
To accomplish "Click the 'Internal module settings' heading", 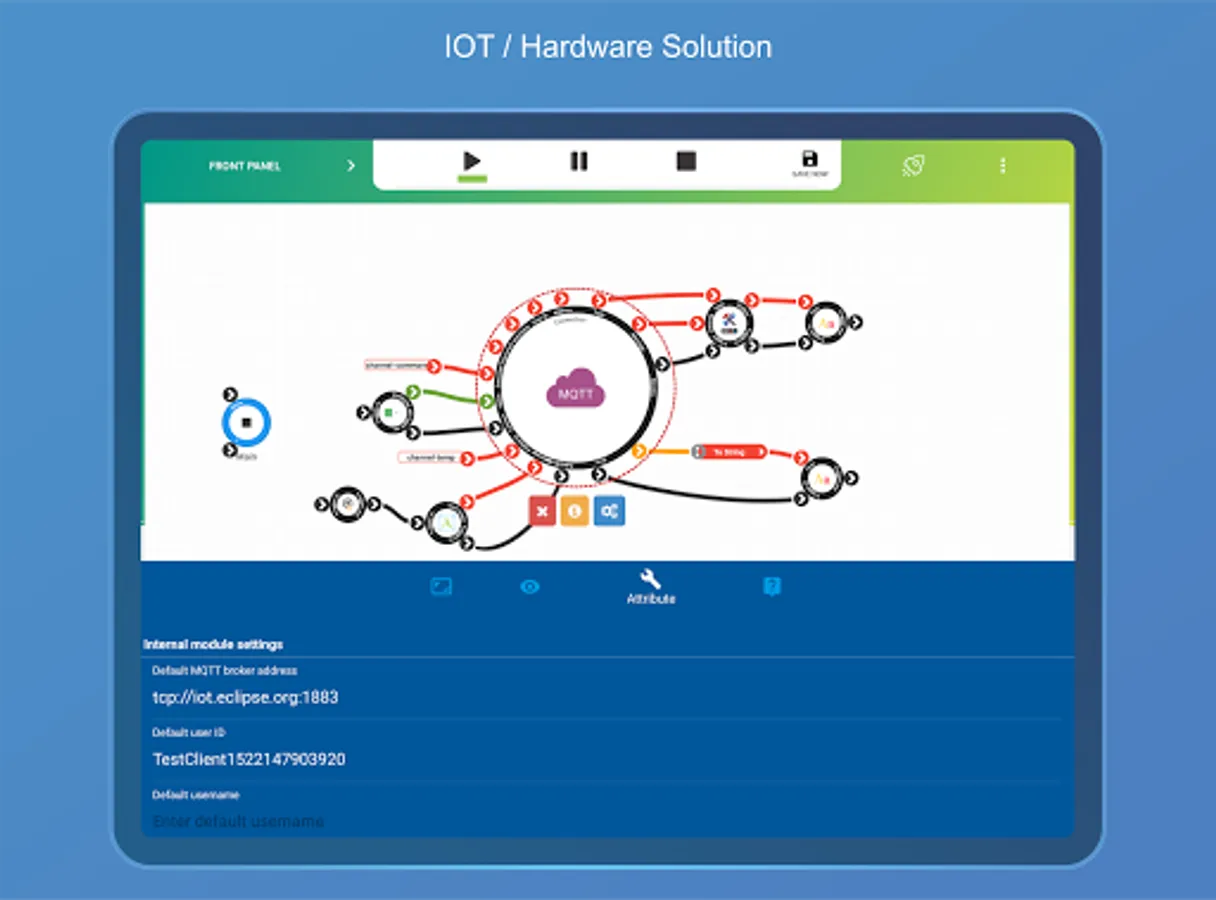I will (x=213, y=644).
